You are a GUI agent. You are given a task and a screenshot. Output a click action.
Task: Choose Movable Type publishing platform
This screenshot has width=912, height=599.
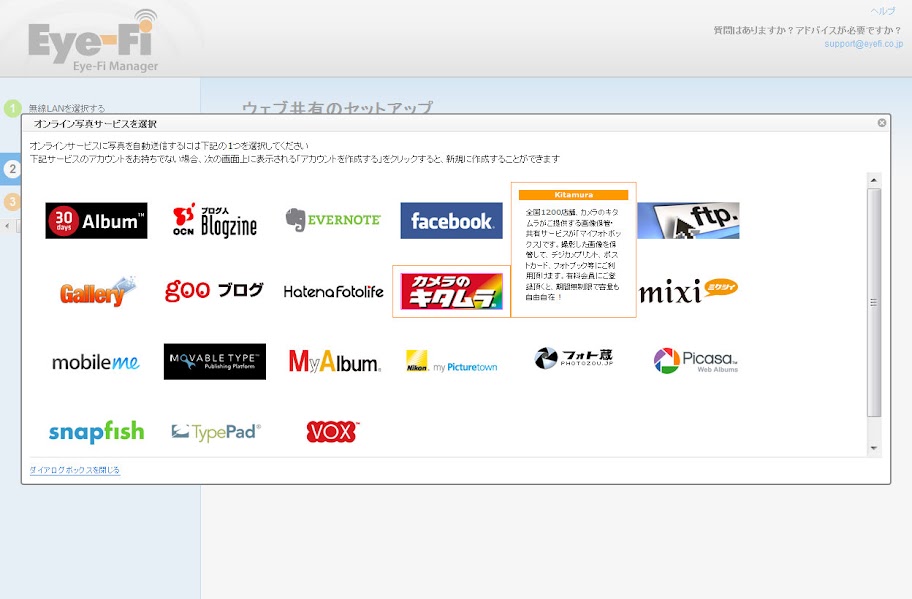(x=214, y=362)
